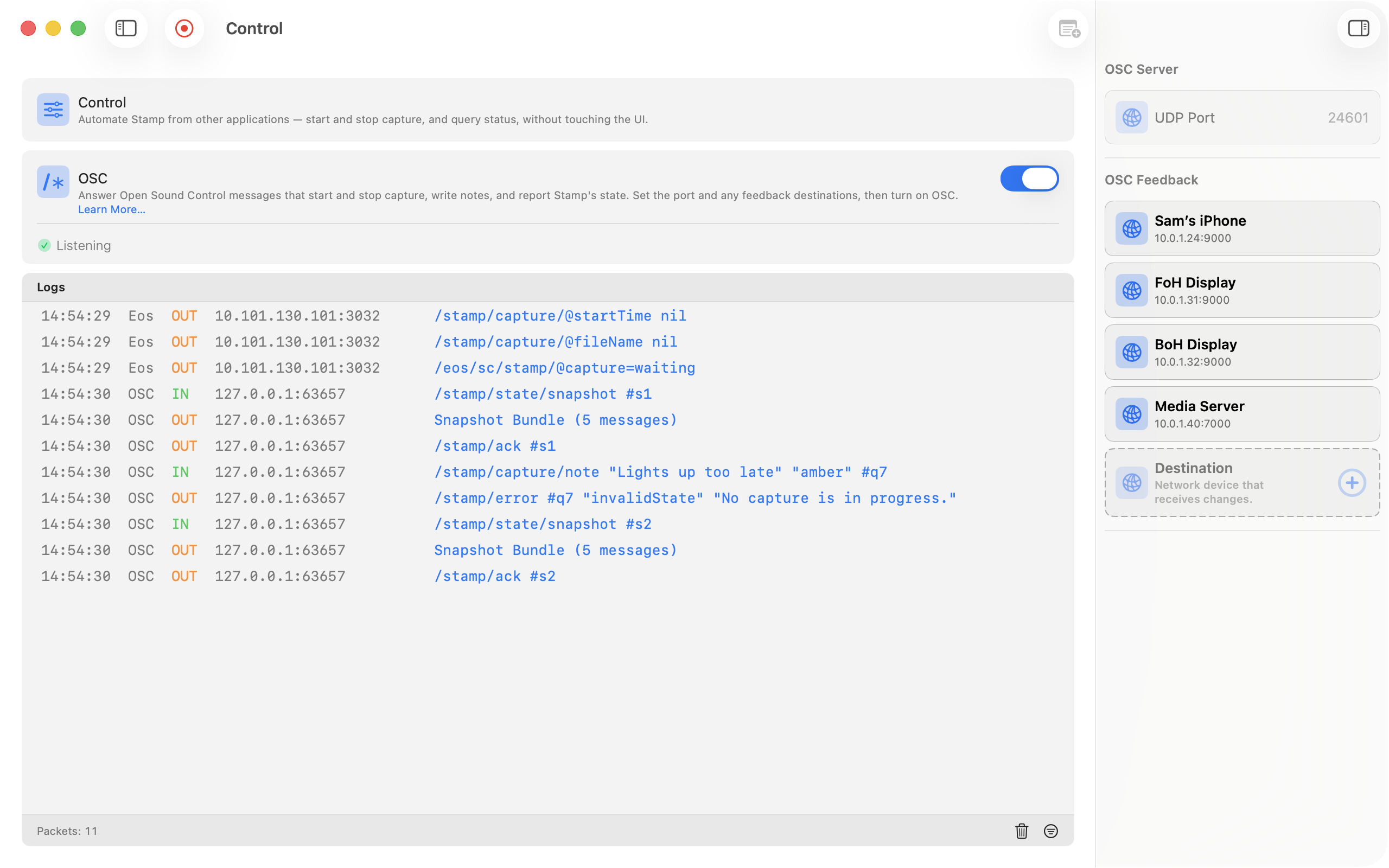
Task: Open the Learn More link
Action: coord(111,209)
